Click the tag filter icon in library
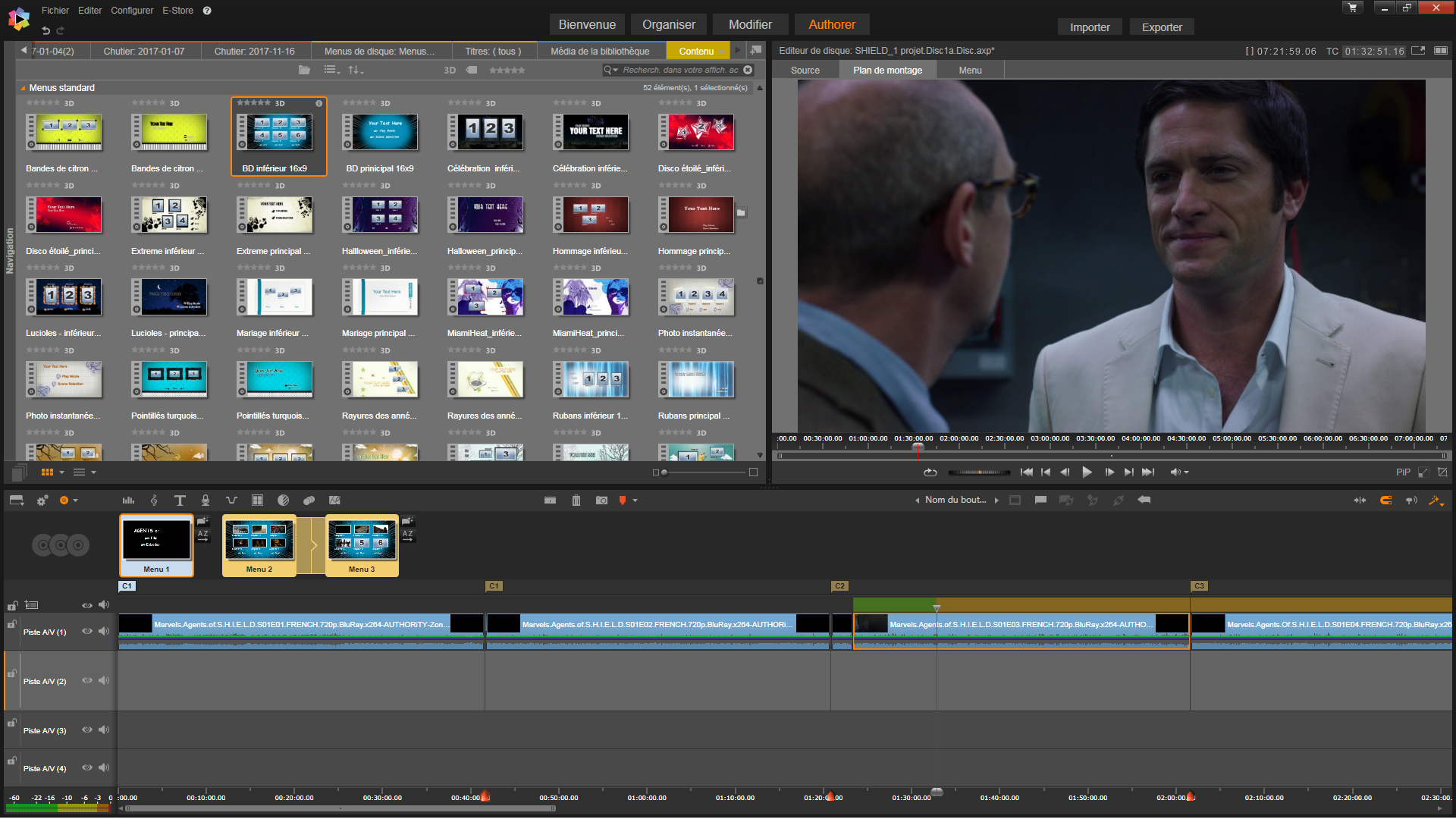 tap(471, 70)
